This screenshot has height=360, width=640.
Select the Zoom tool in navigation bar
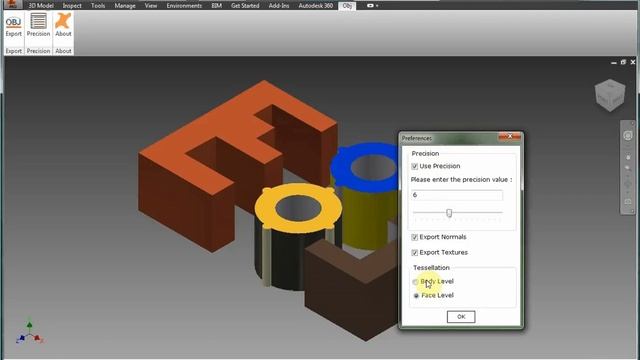point(628,168)
